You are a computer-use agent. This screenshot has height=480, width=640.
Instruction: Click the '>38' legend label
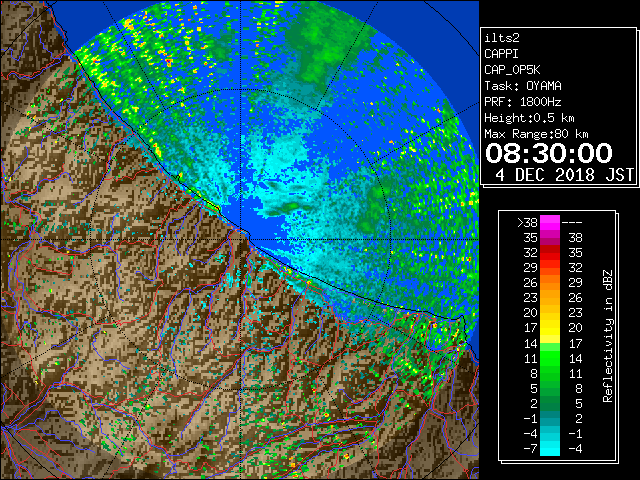527,223
